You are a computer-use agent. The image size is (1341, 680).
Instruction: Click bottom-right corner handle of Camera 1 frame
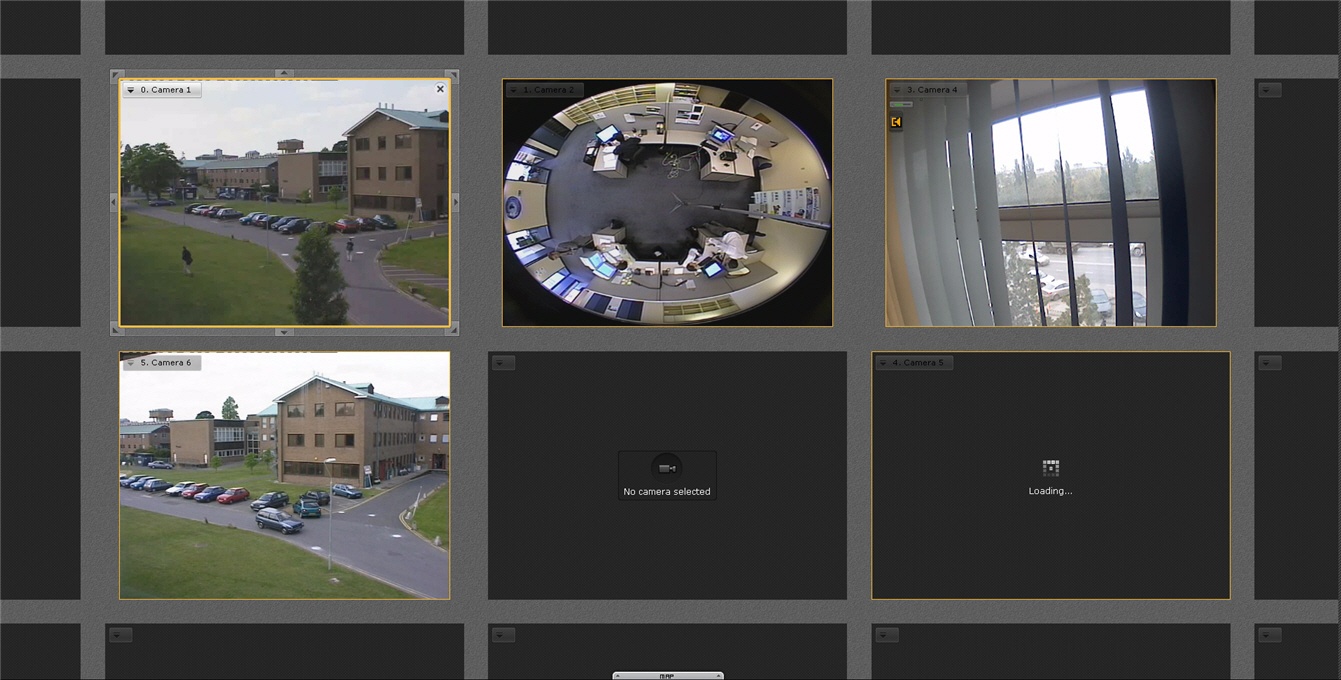(454, 330)
